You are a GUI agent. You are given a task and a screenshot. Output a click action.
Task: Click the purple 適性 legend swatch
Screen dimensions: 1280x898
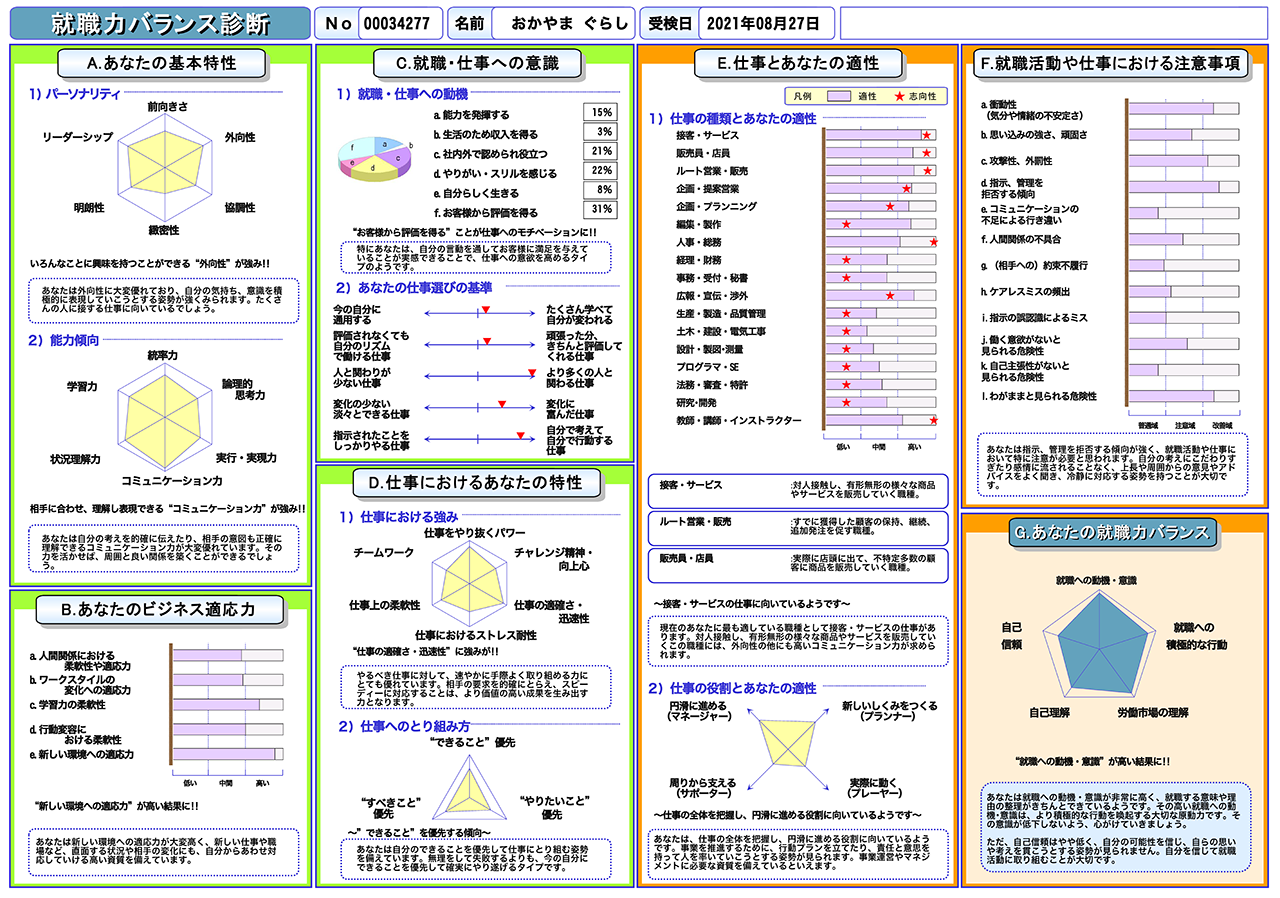tap(840, 96)
